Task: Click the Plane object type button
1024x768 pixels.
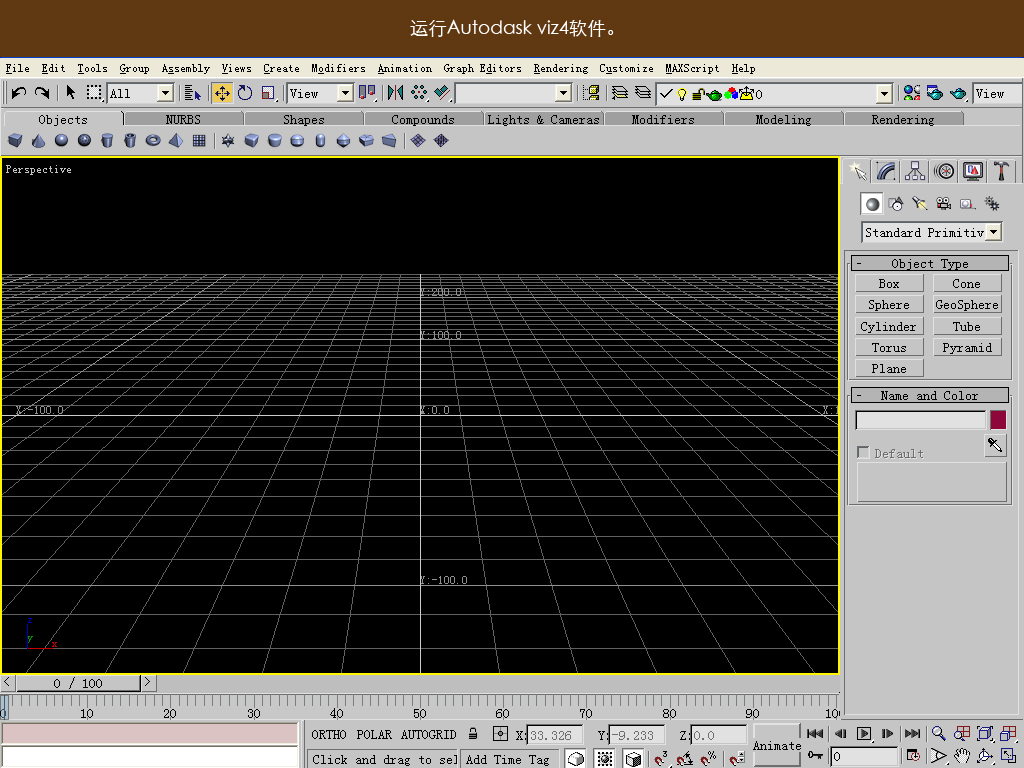Action: [x=889, y=368]
